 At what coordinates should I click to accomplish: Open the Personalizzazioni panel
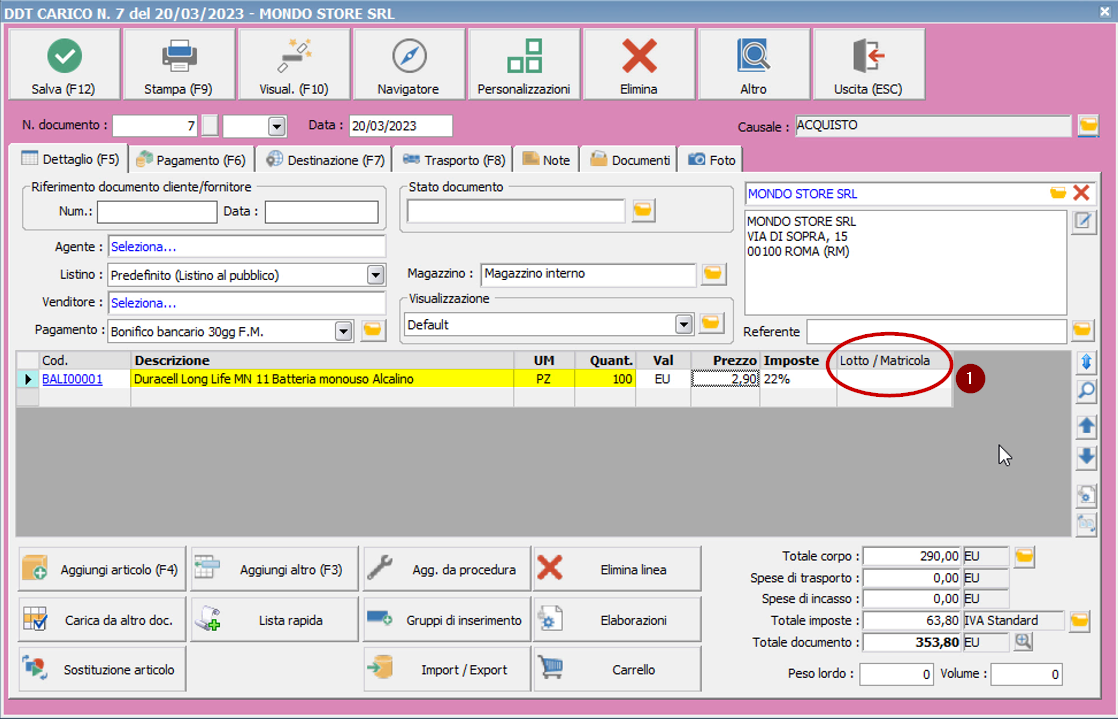click(523, 62)
